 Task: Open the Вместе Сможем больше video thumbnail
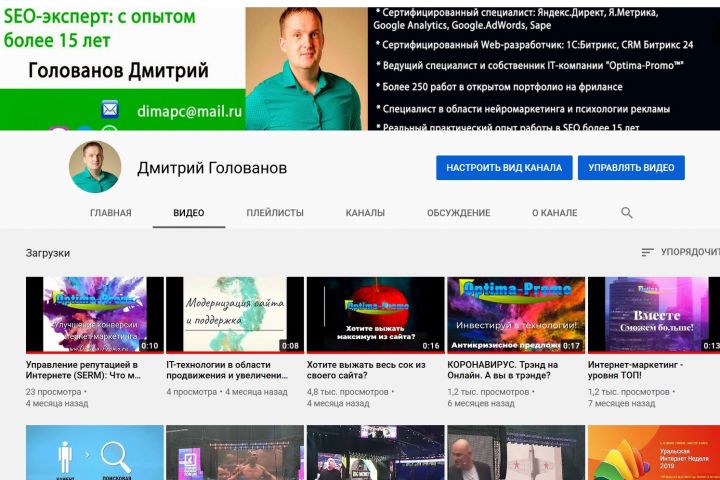(654, 315)
